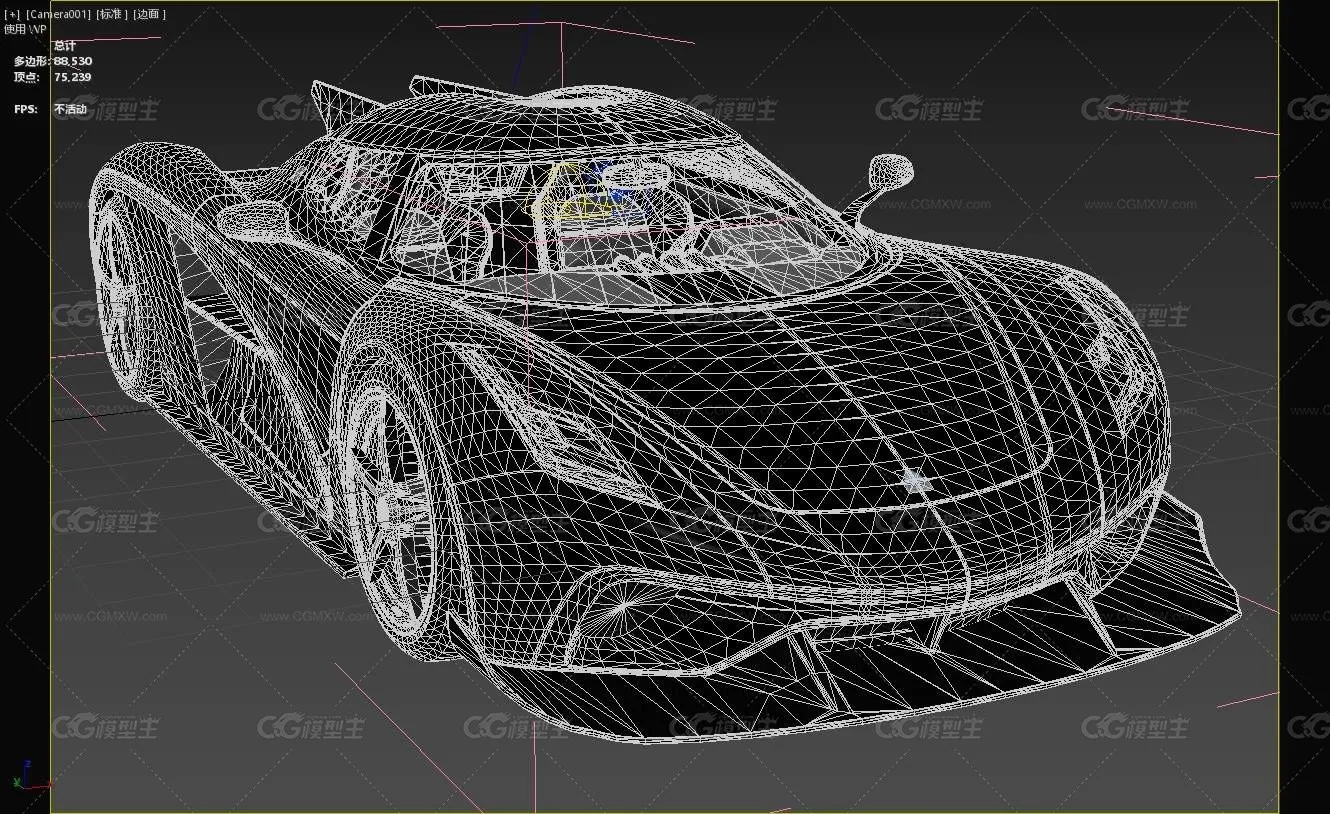Click the 总计 statistics header
Viewport: 1330px width, 814px height.
[65, 46]
